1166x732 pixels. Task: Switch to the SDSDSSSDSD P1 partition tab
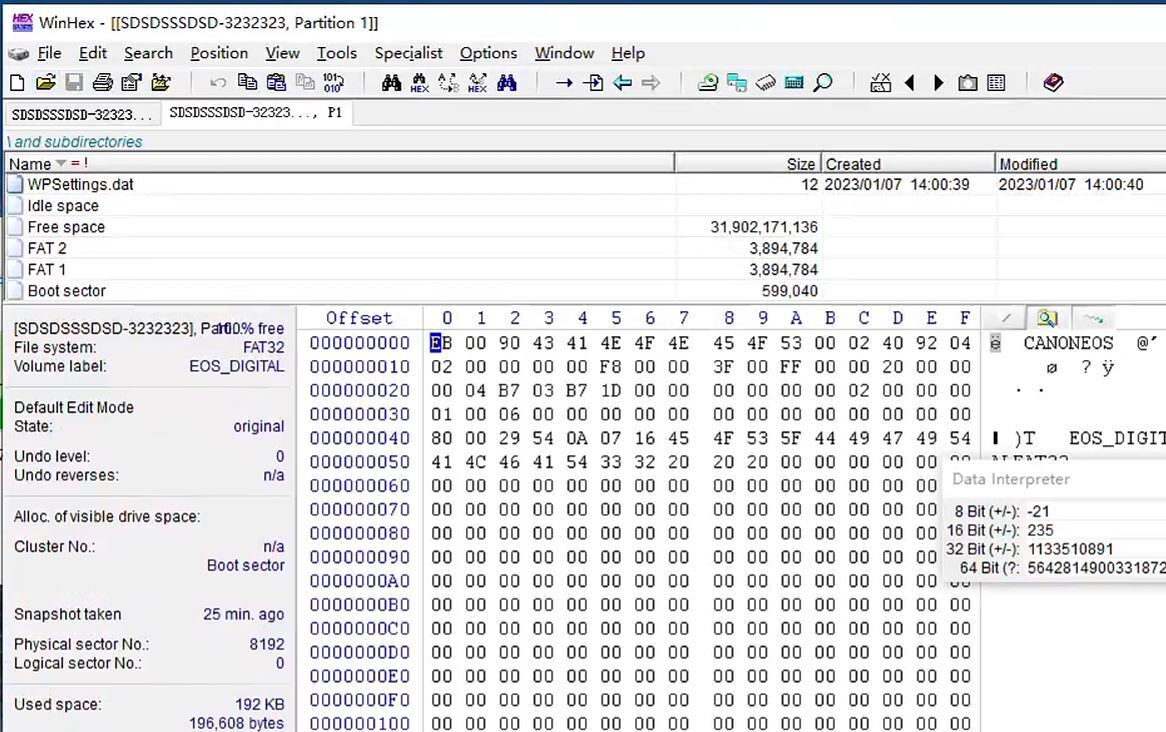pyautogui.click(x=256, y=113)
